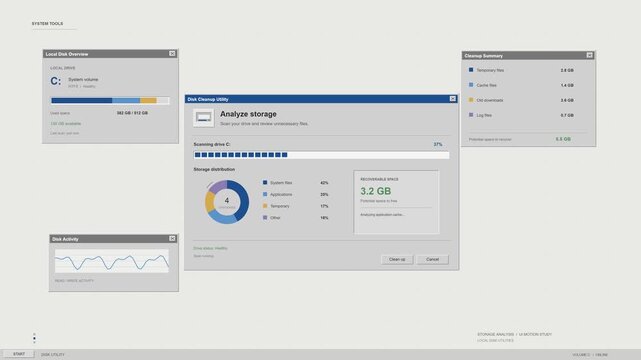
Task: Click the used space value in Local Disk Overview
Action: [x=132, y=113]
